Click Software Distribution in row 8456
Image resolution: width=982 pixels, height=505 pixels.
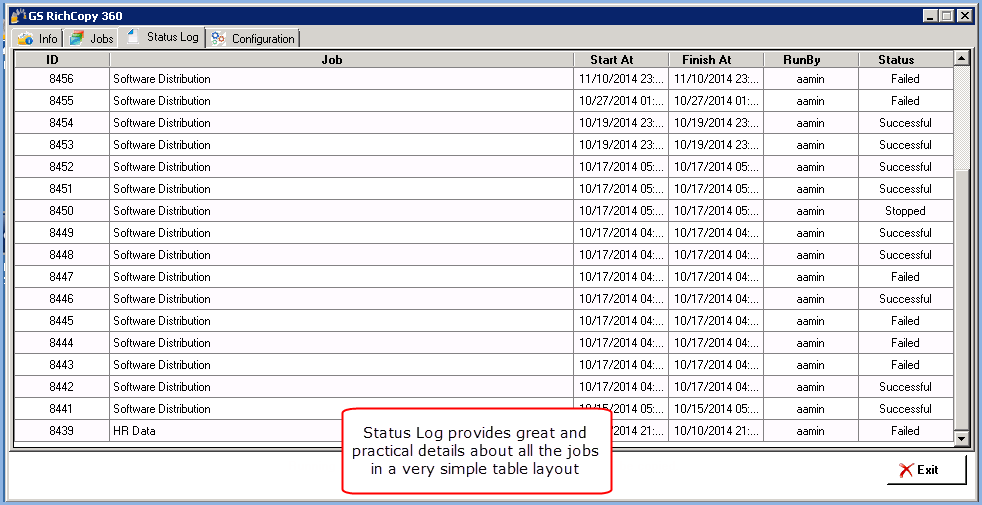(x=162, y=79)
